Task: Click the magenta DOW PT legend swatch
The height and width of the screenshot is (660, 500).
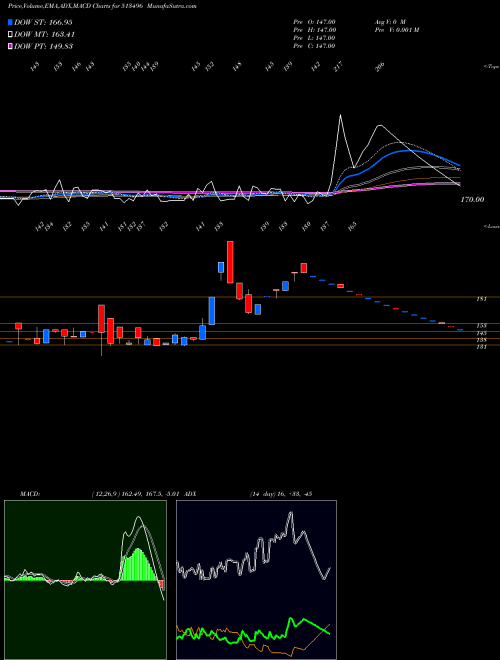Action: tap(10, 46)
